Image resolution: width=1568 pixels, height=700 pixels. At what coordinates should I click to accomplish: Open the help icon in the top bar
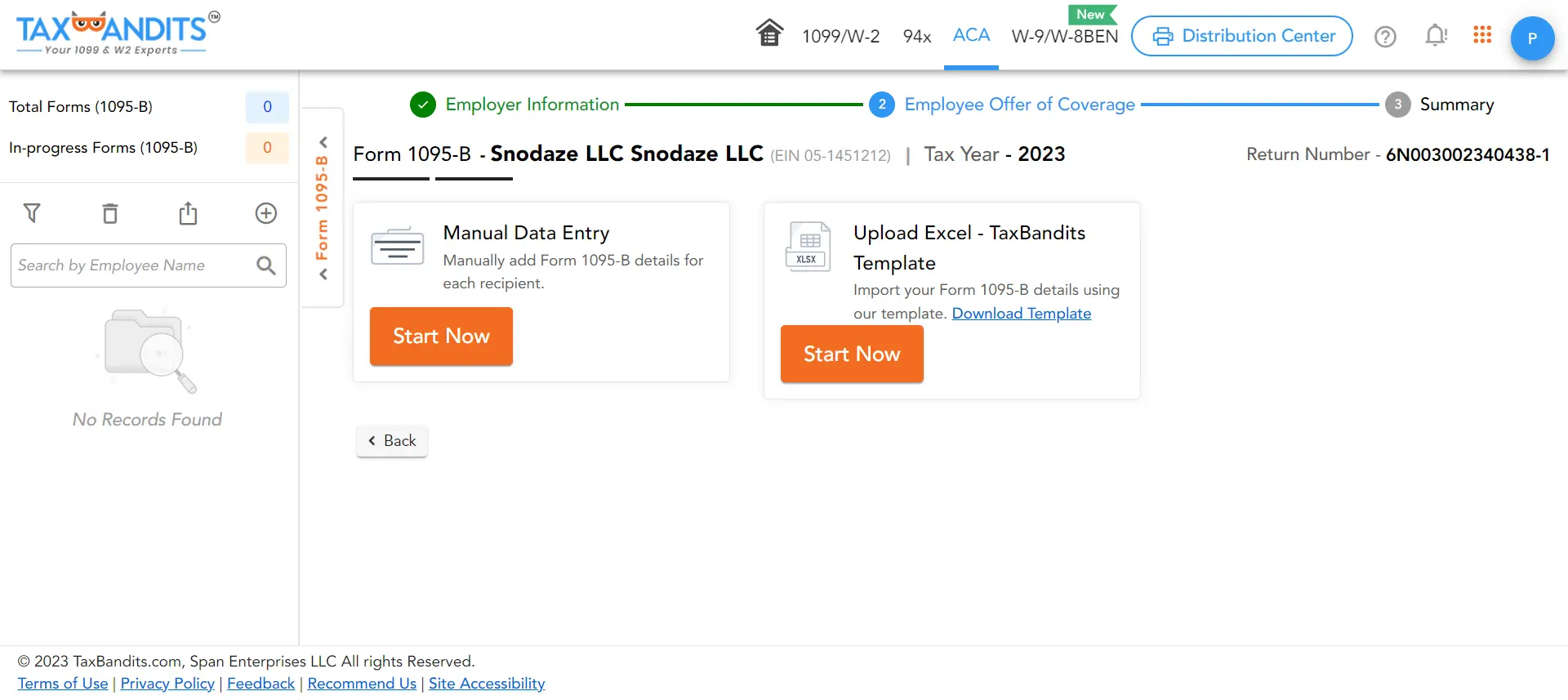pyautogui.click(x=1385, y=36)
